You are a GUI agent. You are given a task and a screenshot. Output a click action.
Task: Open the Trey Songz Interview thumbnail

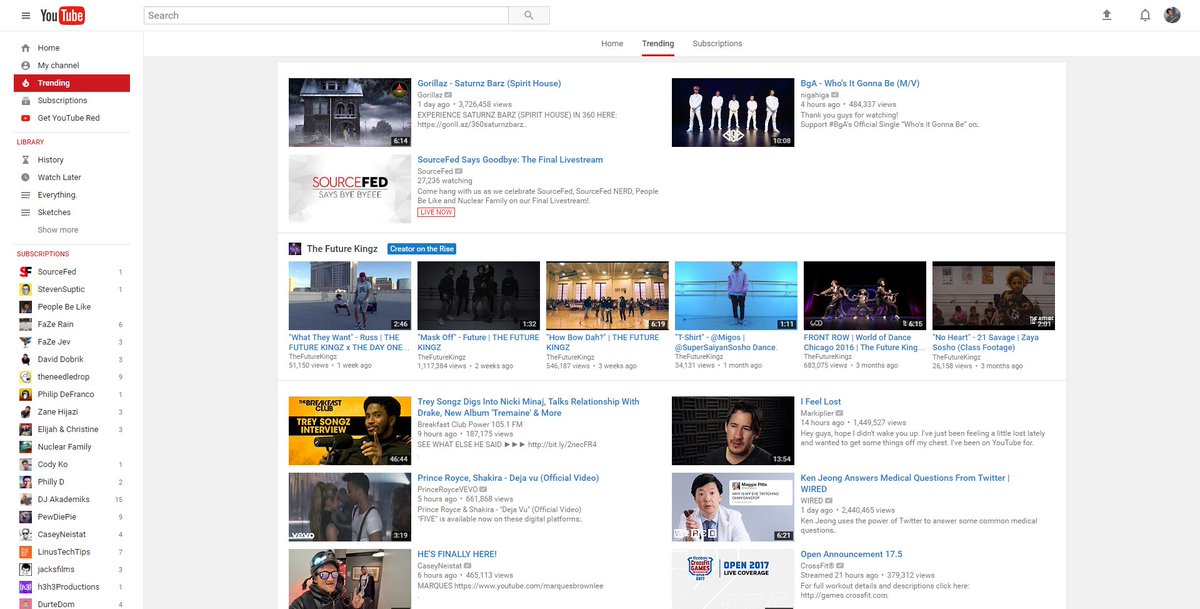pyautogui.click(x=350, y=431)
